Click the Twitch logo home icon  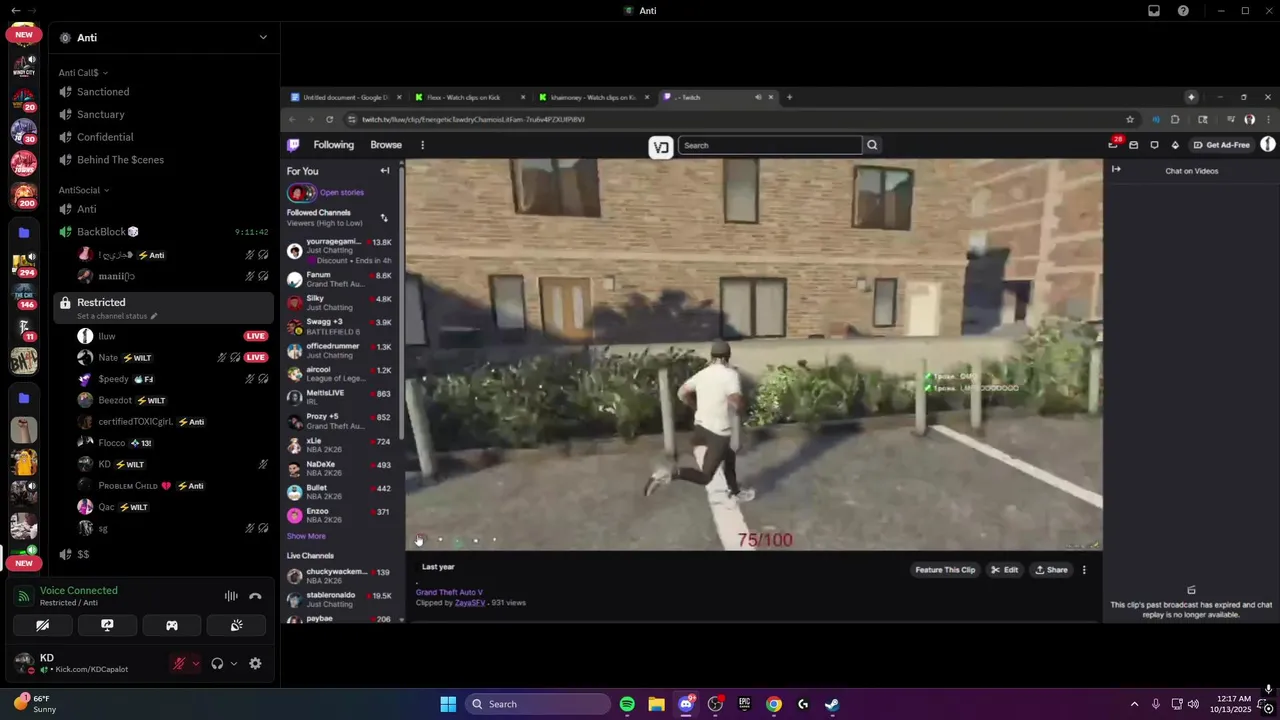(293, 145)
